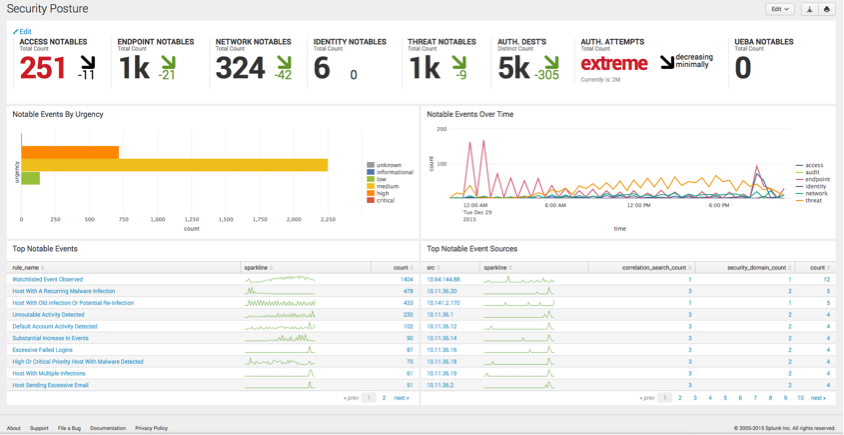Click the medium urgency yellow bar
844x435 pixels.
[x=174, y=165]
